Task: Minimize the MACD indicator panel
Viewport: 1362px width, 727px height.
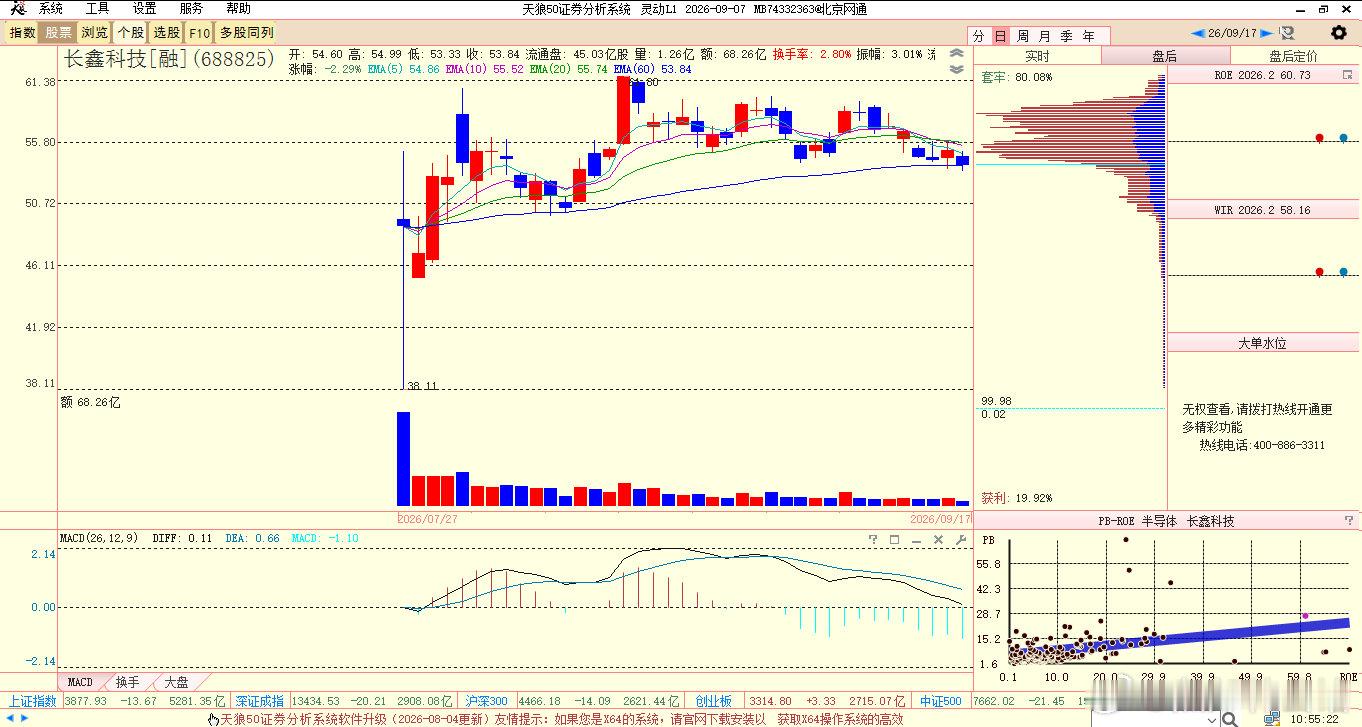Action: pyautogui.click(x=917, y=540)
